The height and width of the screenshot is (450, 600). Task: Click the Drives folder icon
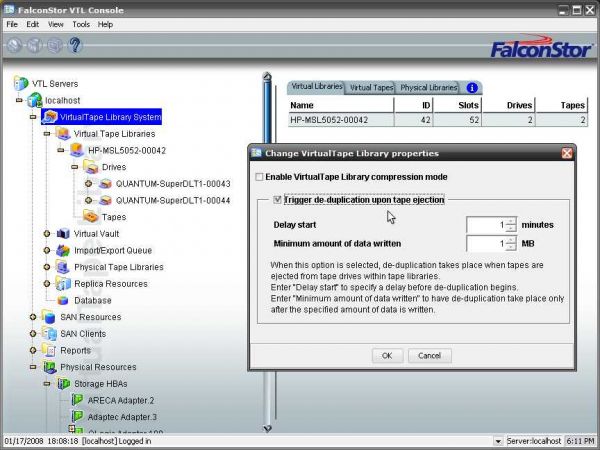(x=91, y=167)
